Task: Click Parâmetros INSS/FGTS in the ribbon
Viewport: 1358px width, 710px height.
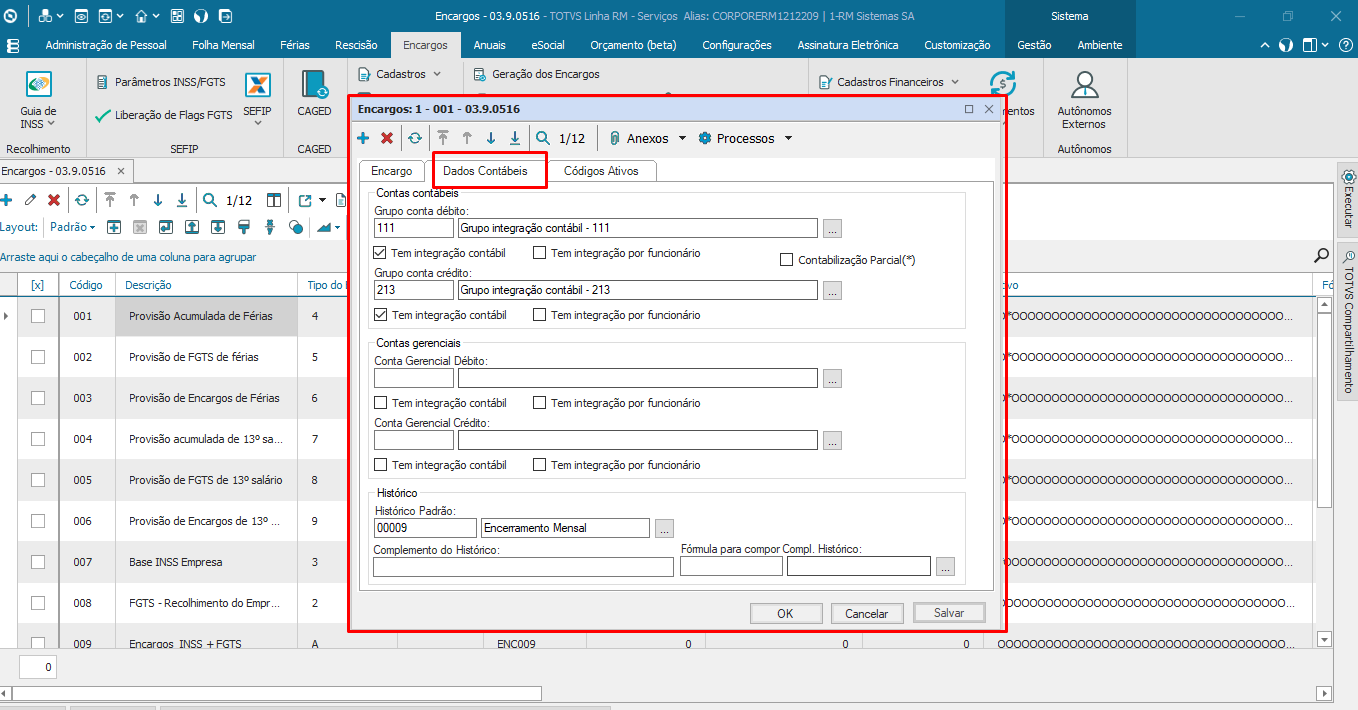Action: click(x=162, y=82)
